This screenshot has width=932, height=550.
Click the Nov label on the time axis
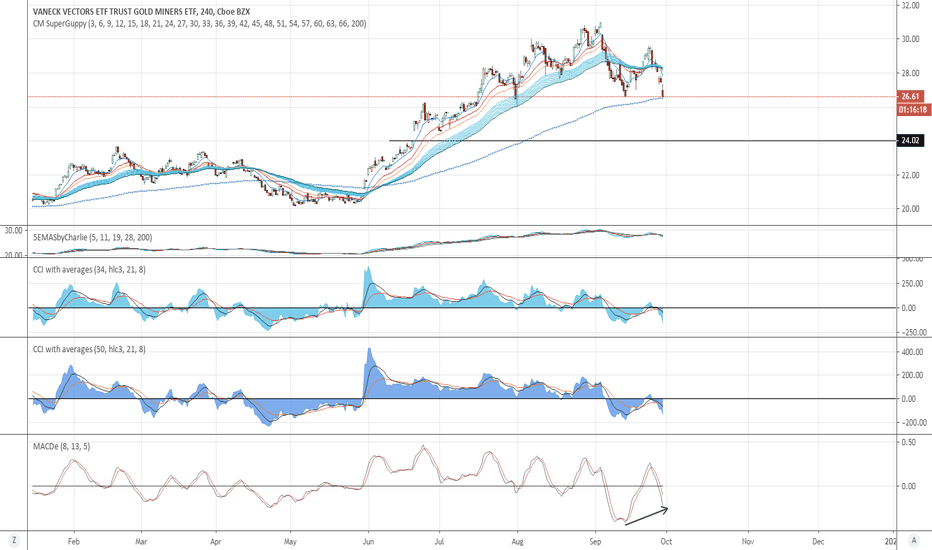748,542
